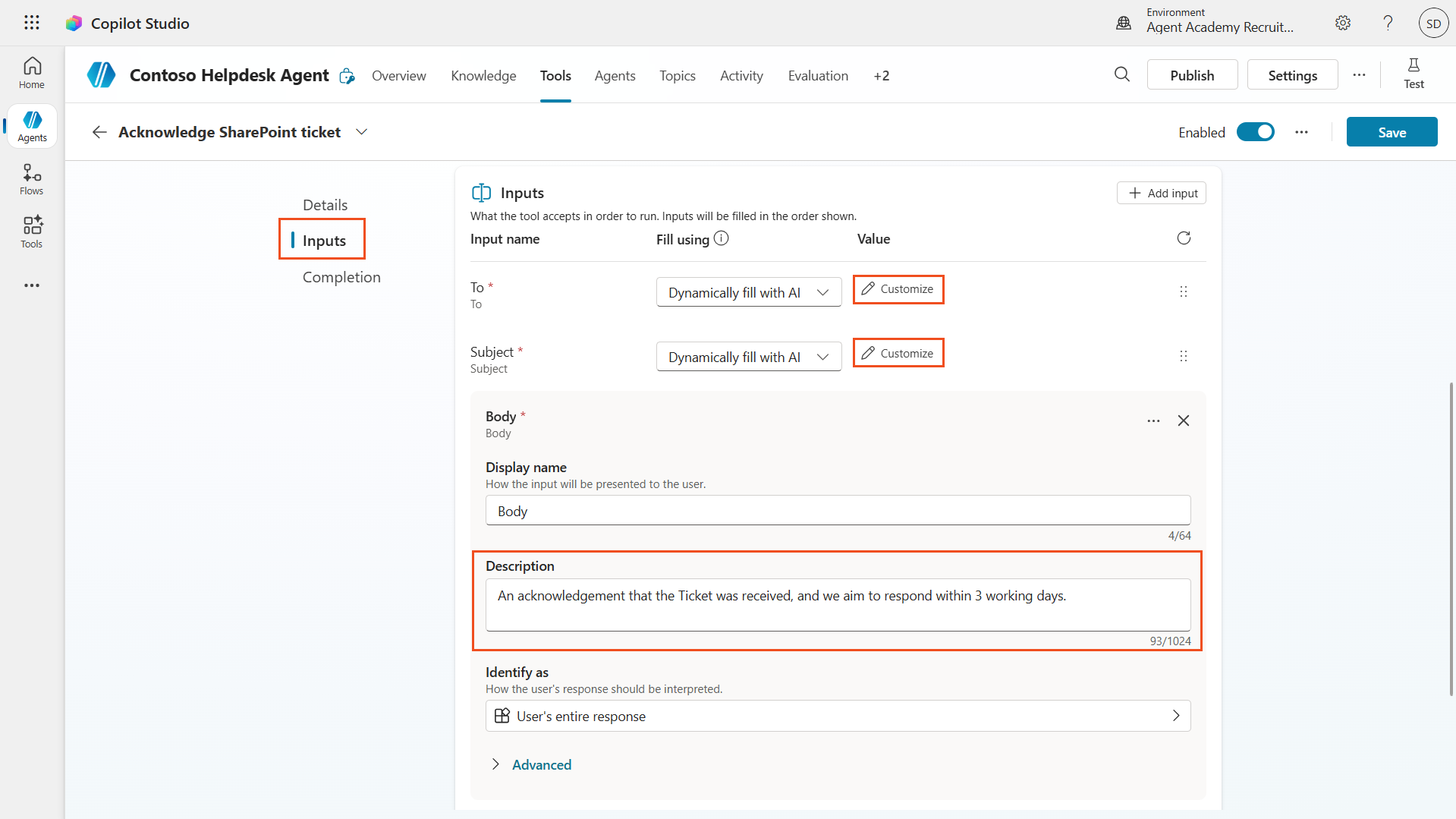Select Completion in the side navigation

341,277
